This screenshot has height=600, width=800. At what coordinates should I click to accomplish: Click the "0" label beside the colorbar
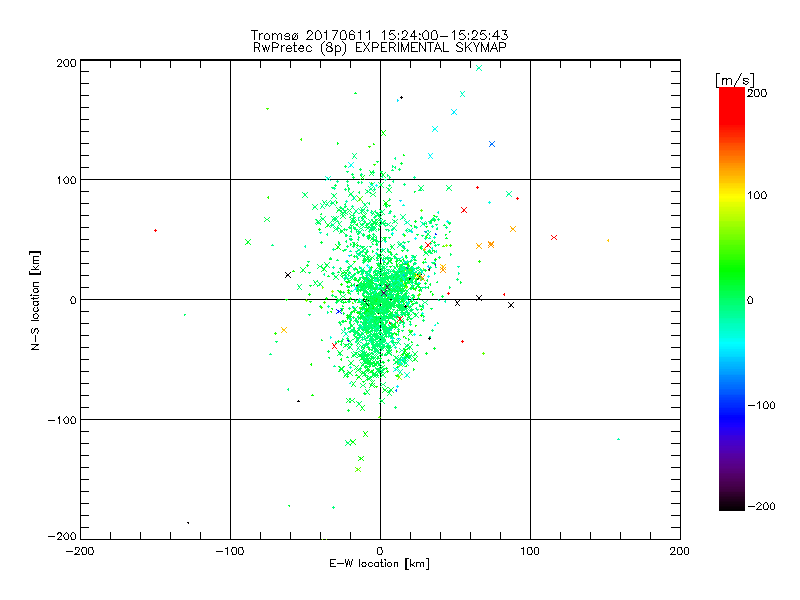click(750, 300)
